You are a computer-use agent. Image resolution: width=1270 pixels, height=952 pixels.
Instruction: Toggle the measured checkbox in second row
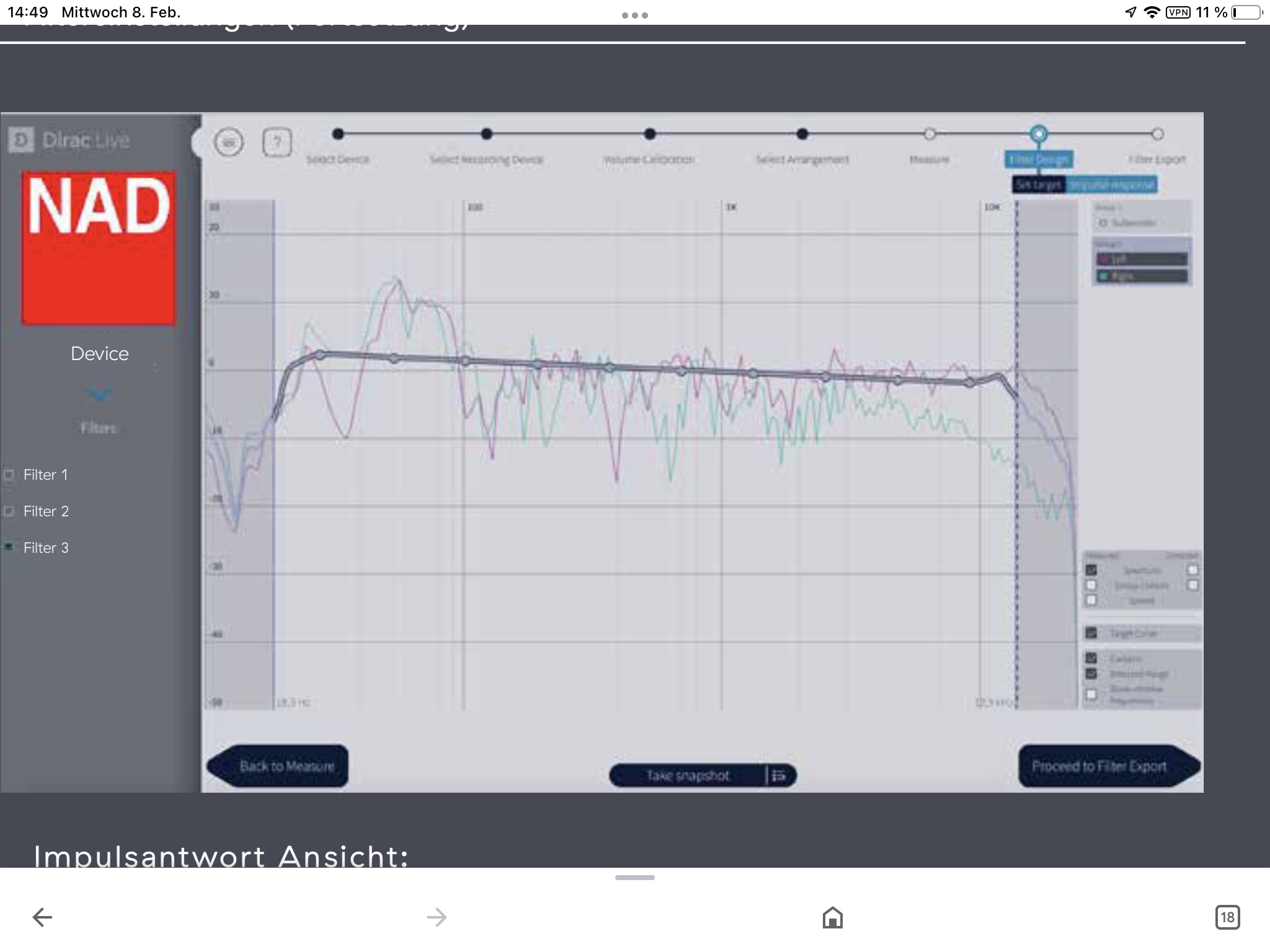coord(1091,585)
